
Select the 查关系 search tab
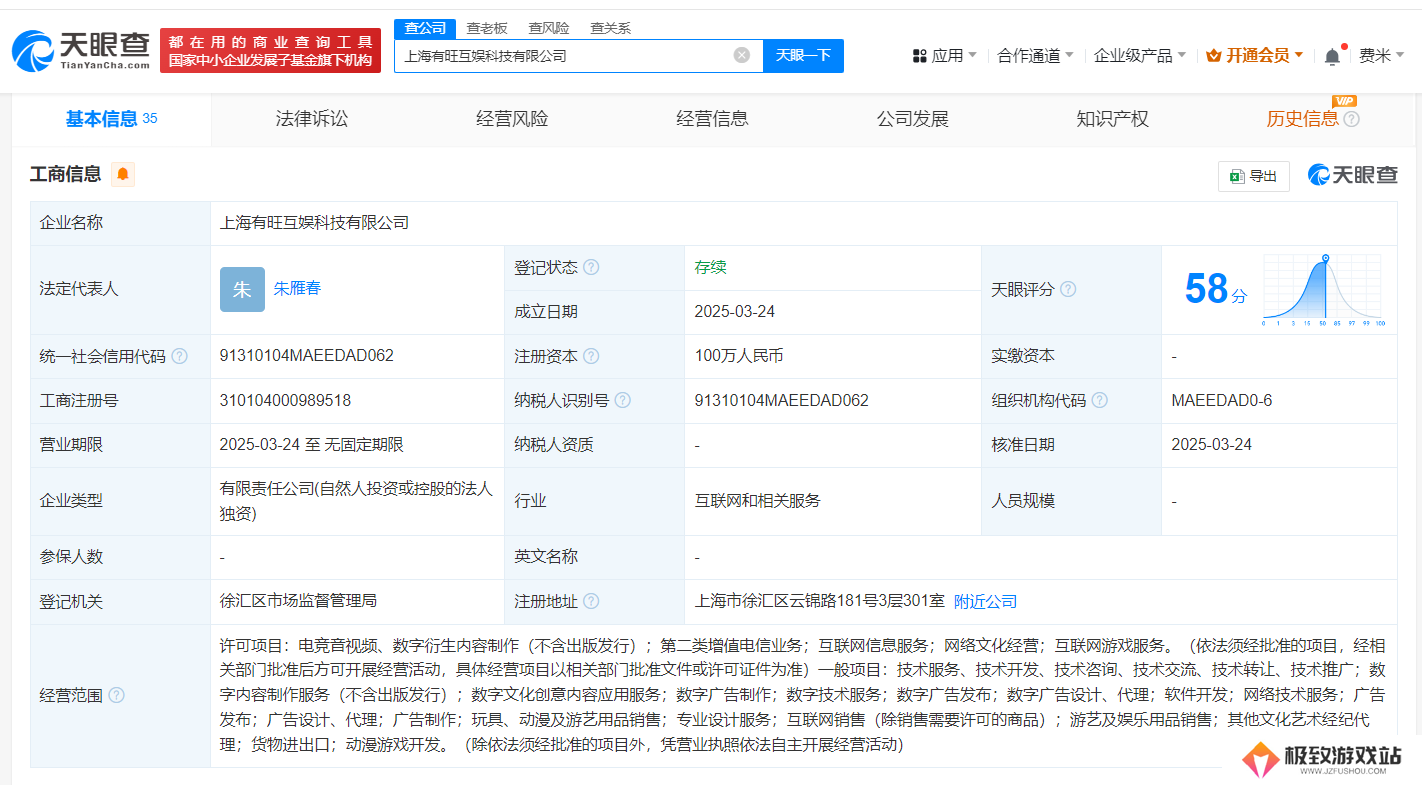click(x=610, y=28)
